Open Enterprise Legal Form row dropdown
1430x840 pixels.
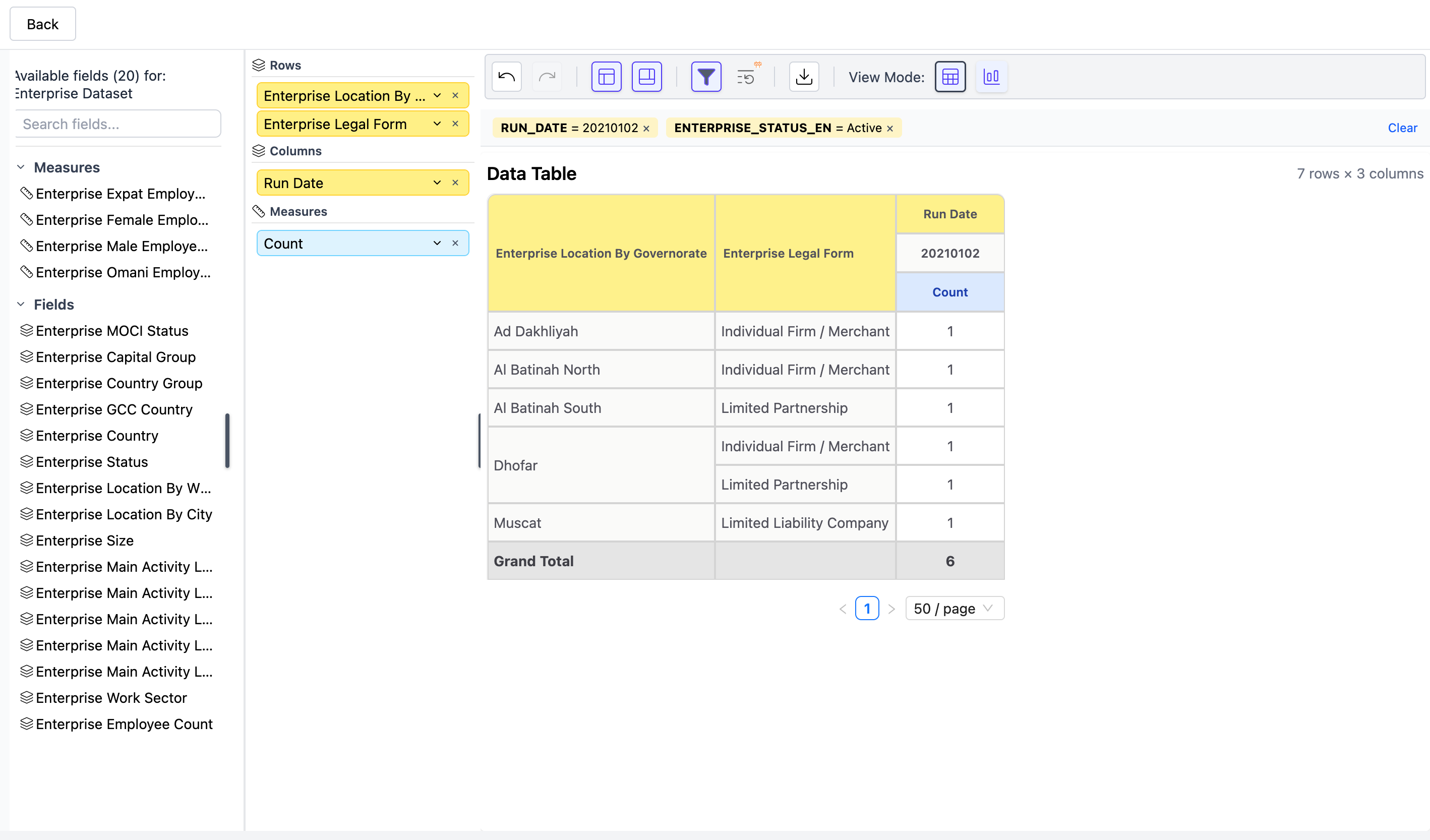tap(436, 124)
